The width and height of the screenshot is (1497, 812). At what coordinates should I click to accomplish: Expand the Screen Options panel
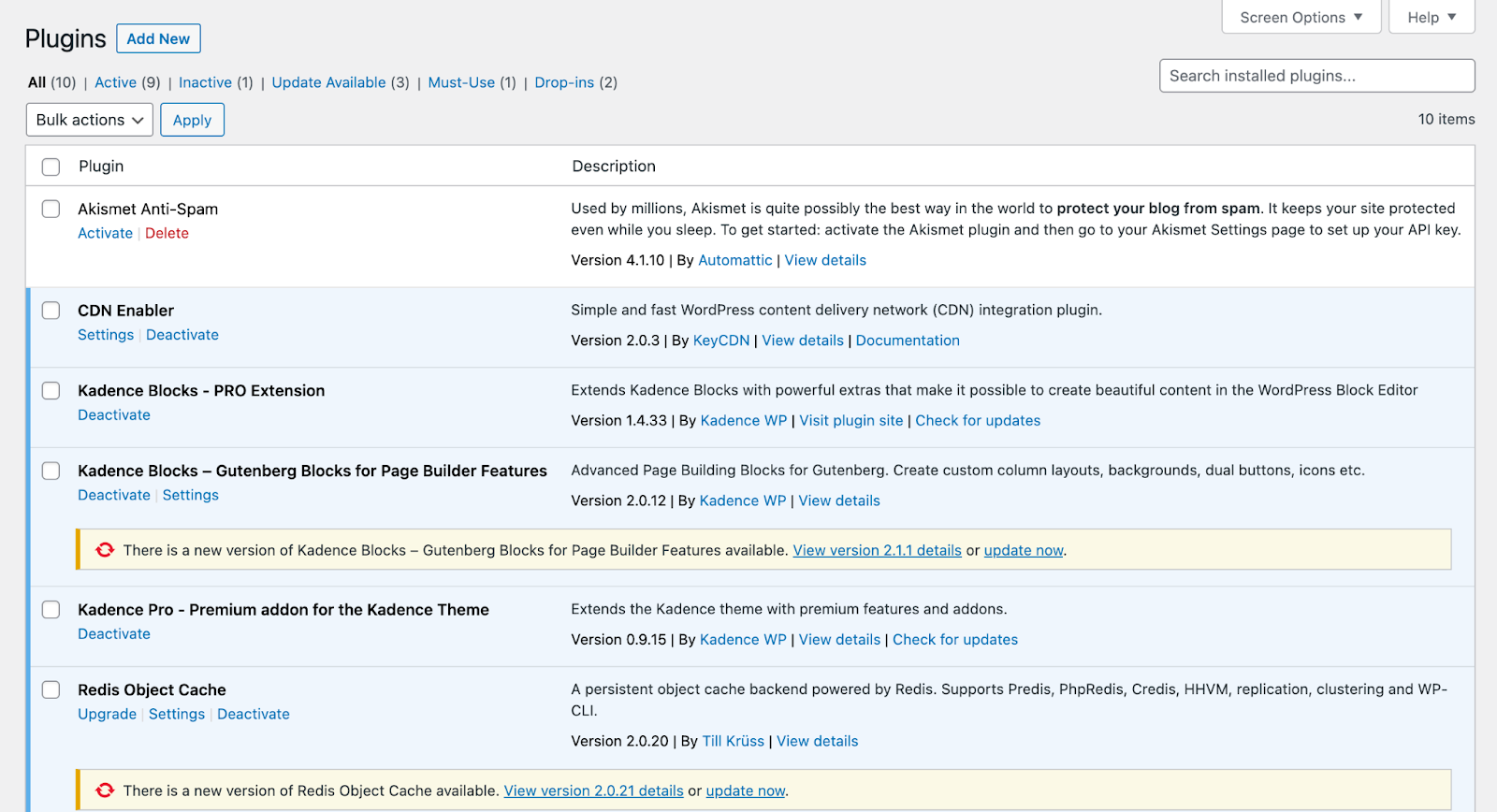1301,18
